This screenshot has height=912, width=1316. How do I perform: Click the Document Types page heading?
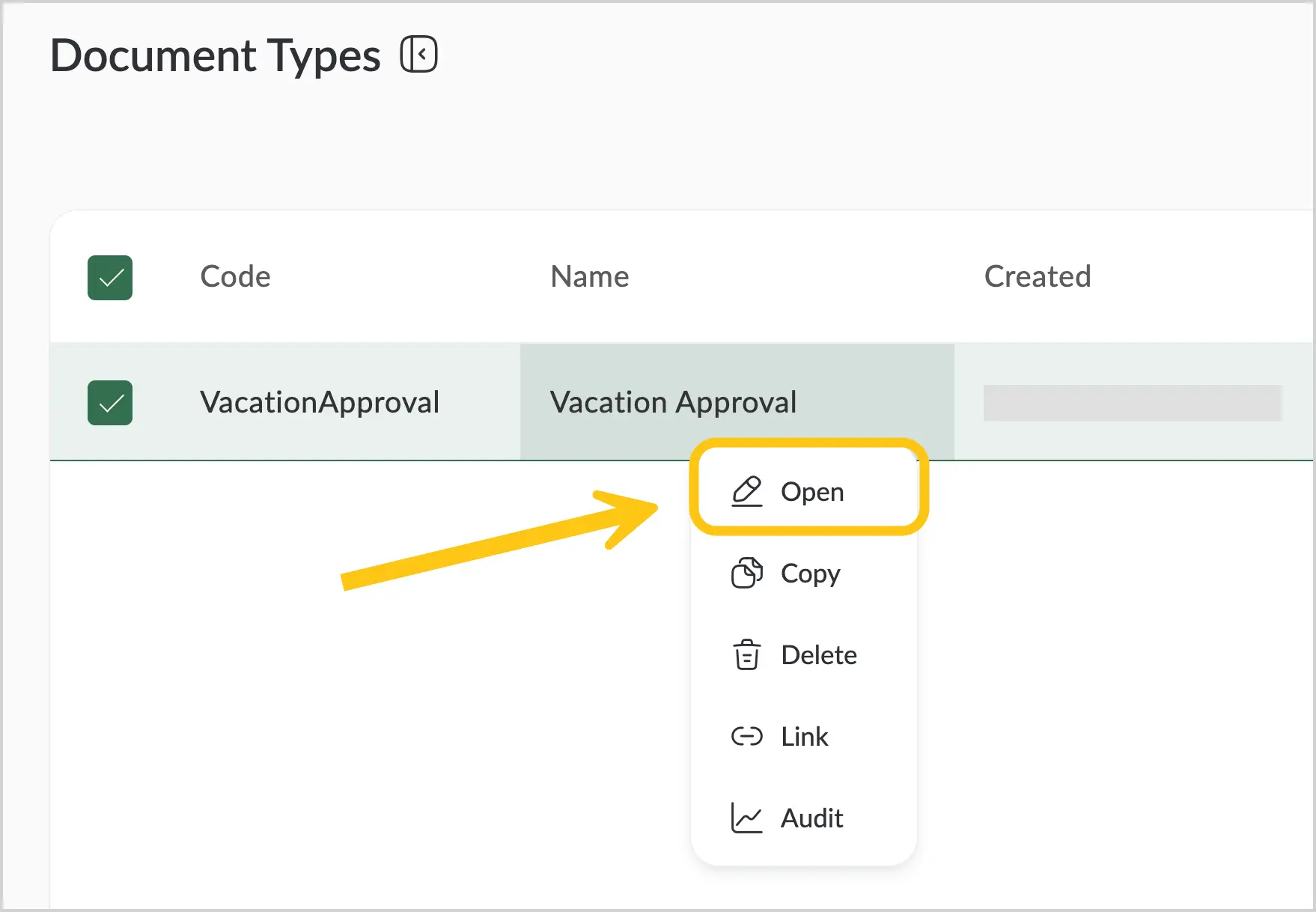pyautogui.click(x=216, y=55)
